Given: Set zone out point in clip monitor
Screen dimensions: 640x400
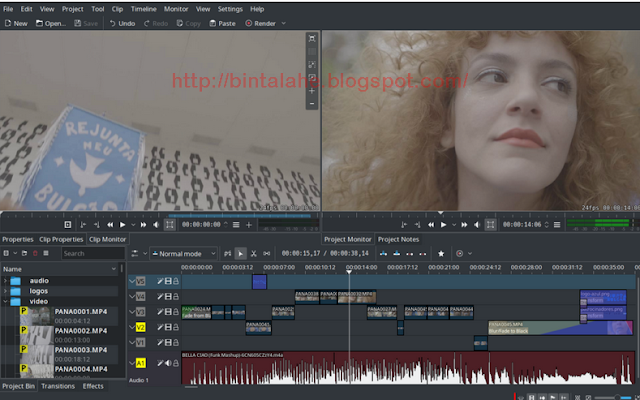Looking at the screenshot, I should click(96, 224).
